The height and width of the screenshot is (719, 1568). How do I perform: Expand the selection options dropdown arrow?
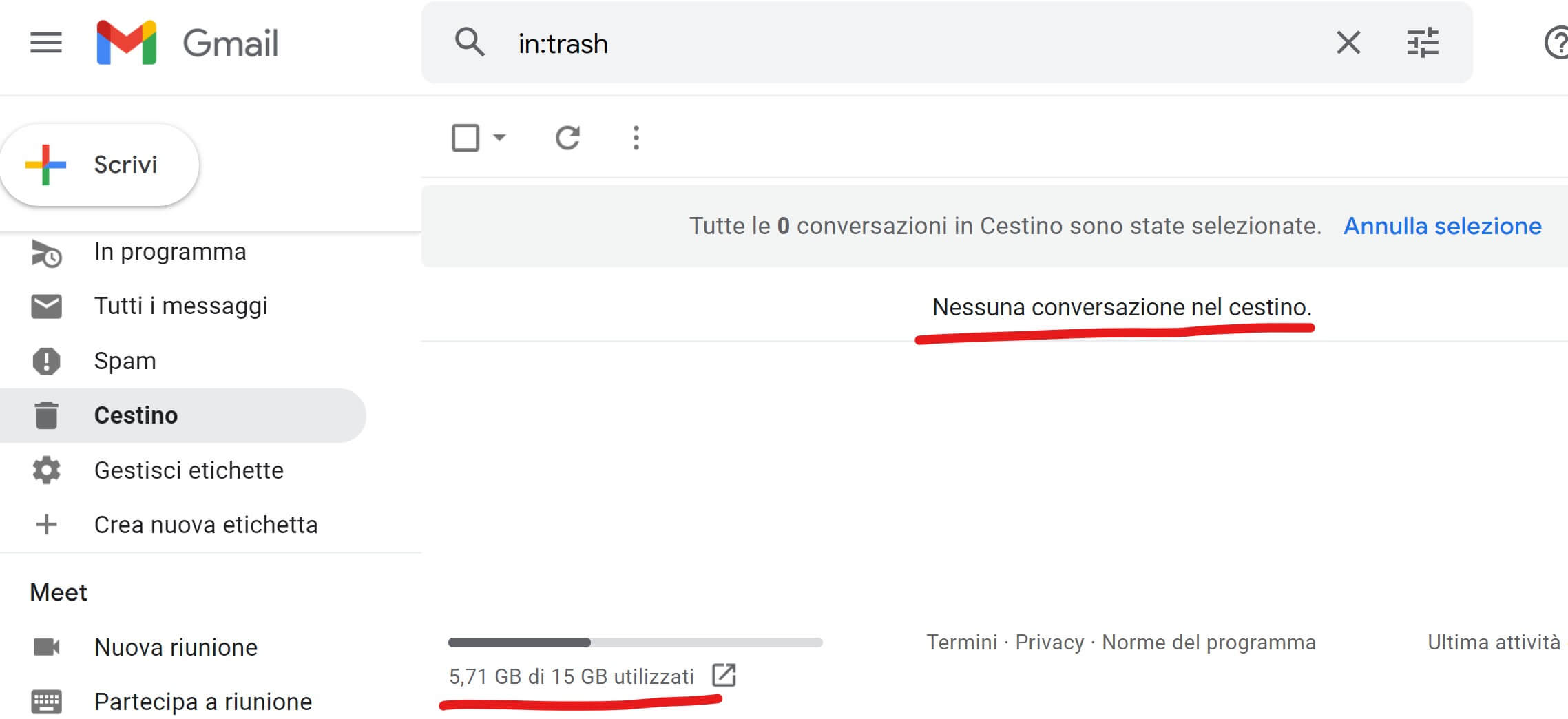pyautogui.click(x=500, y=138)
